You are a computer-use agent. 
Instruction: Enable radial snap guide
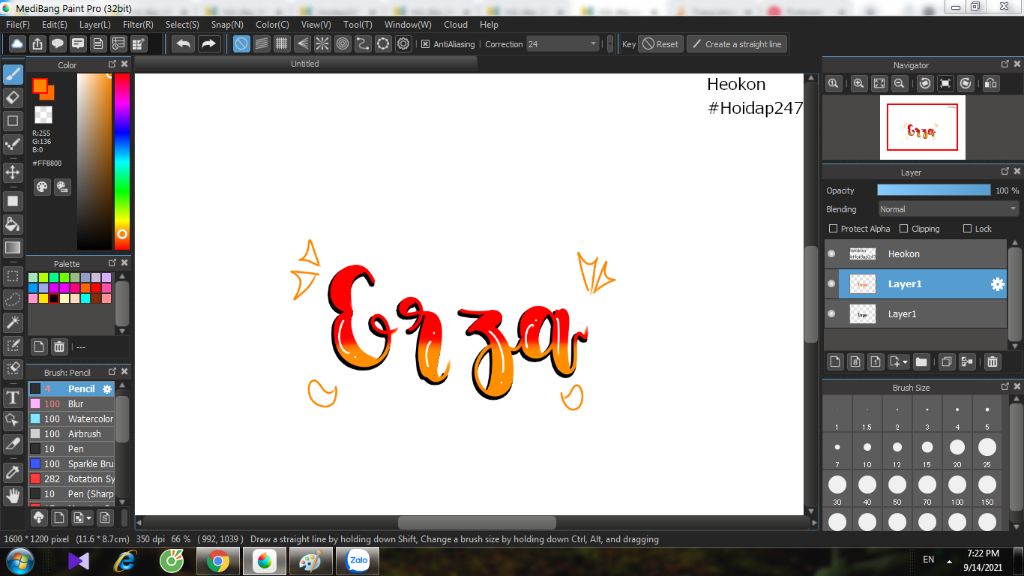(322, 44)
